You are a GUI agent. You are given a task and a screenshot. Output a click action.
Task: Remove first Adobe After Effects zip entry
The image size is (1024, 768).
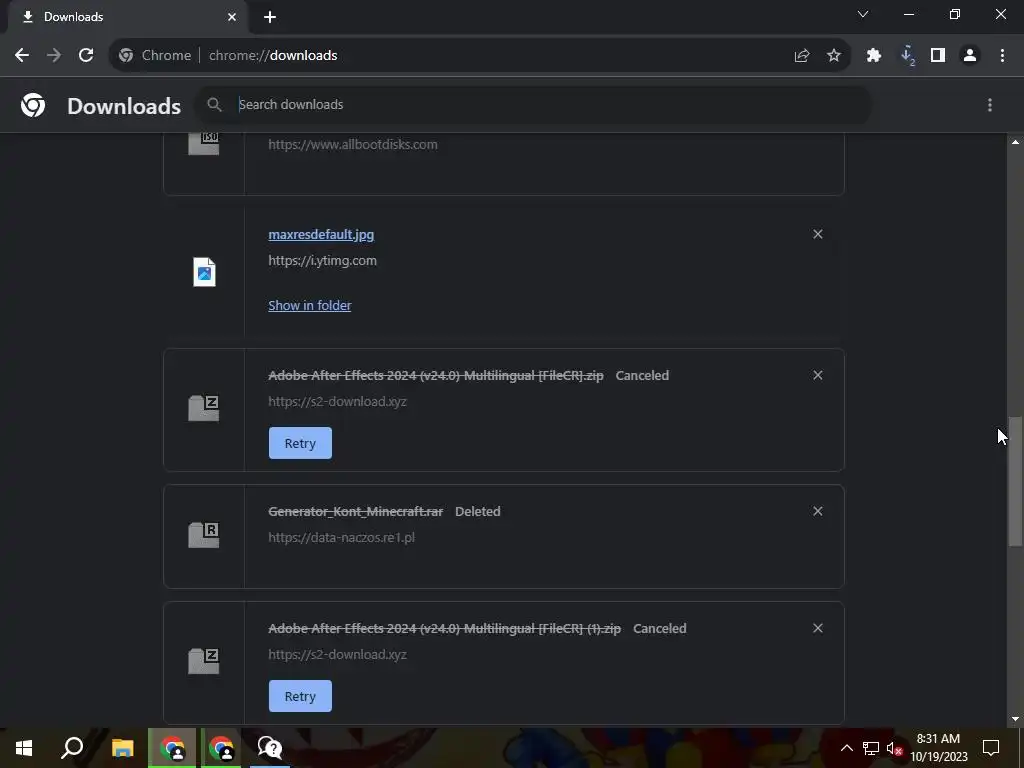point(818,376)
